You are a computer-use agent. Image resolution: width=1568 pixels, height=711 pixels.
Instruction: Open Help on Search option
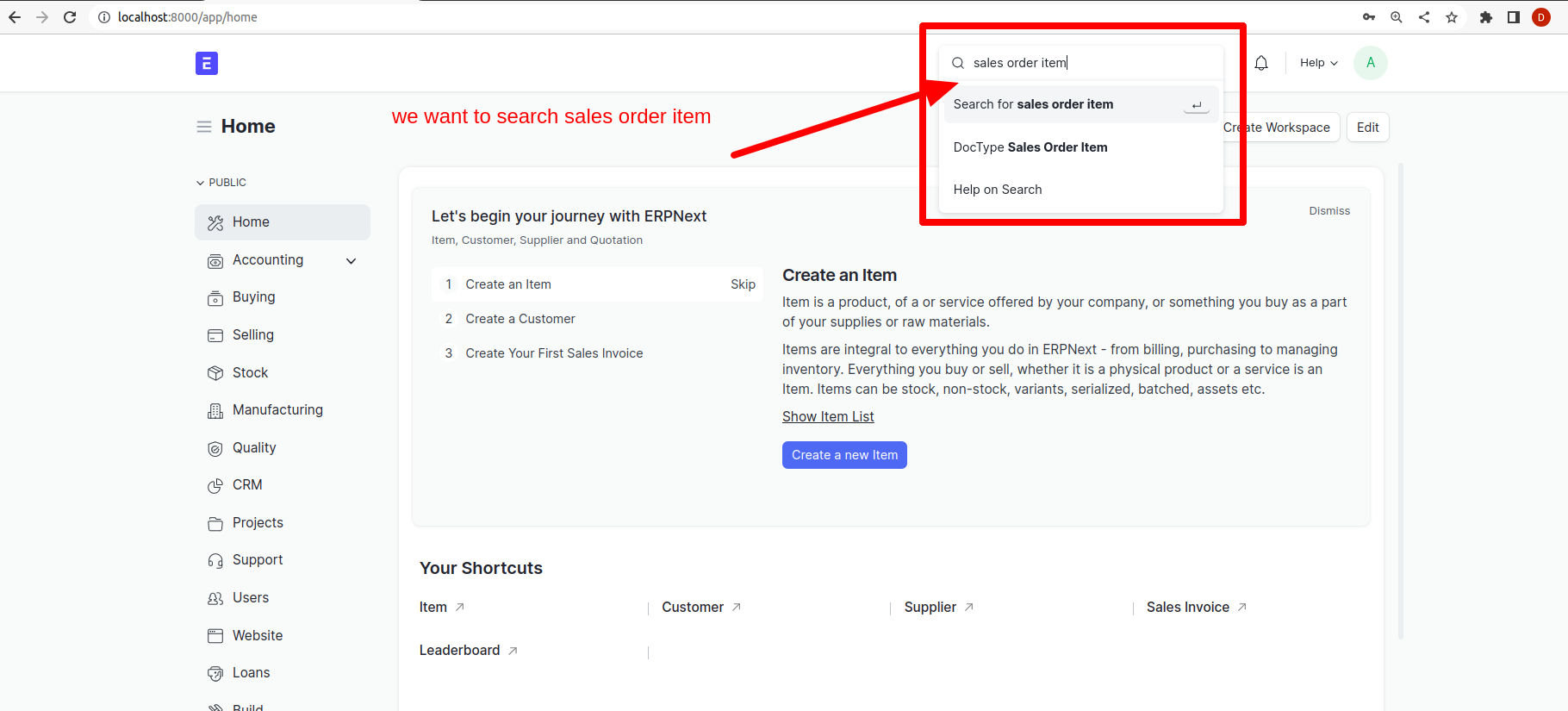pos(1080,190)
